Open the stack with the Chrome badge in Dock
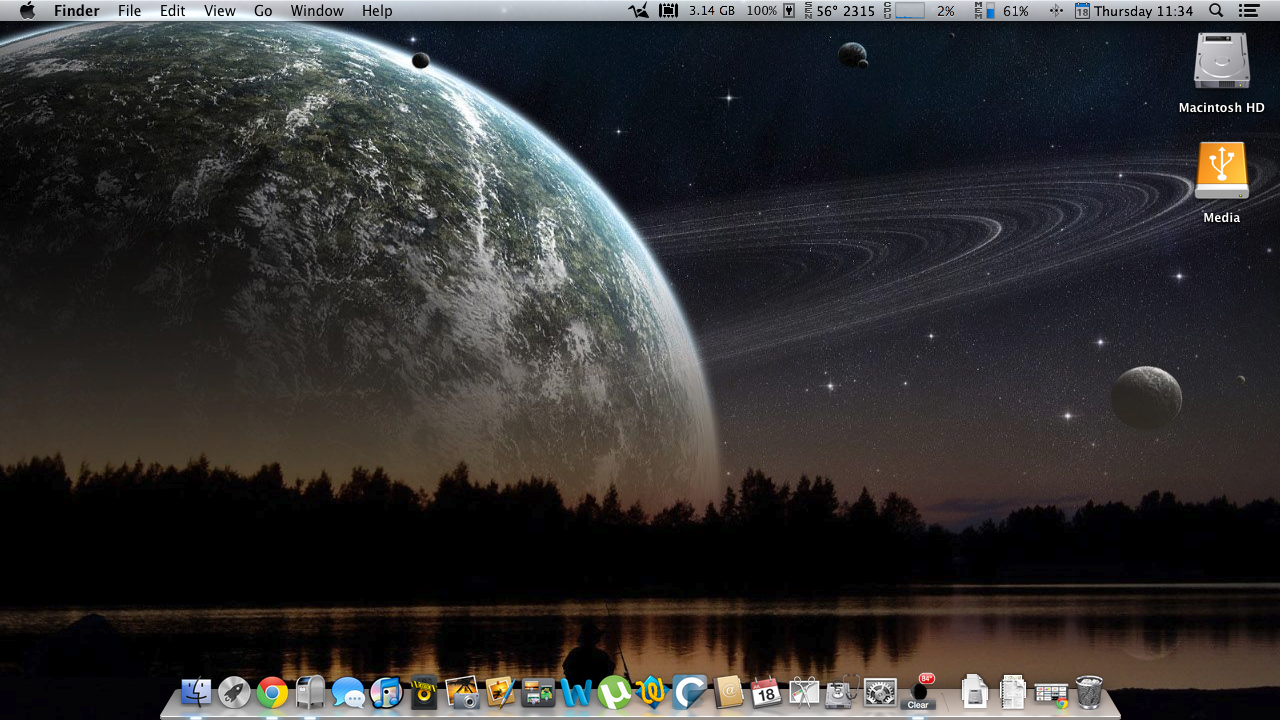The width and height of the screenshot is (1280, 720). [x=1051, y=693]
